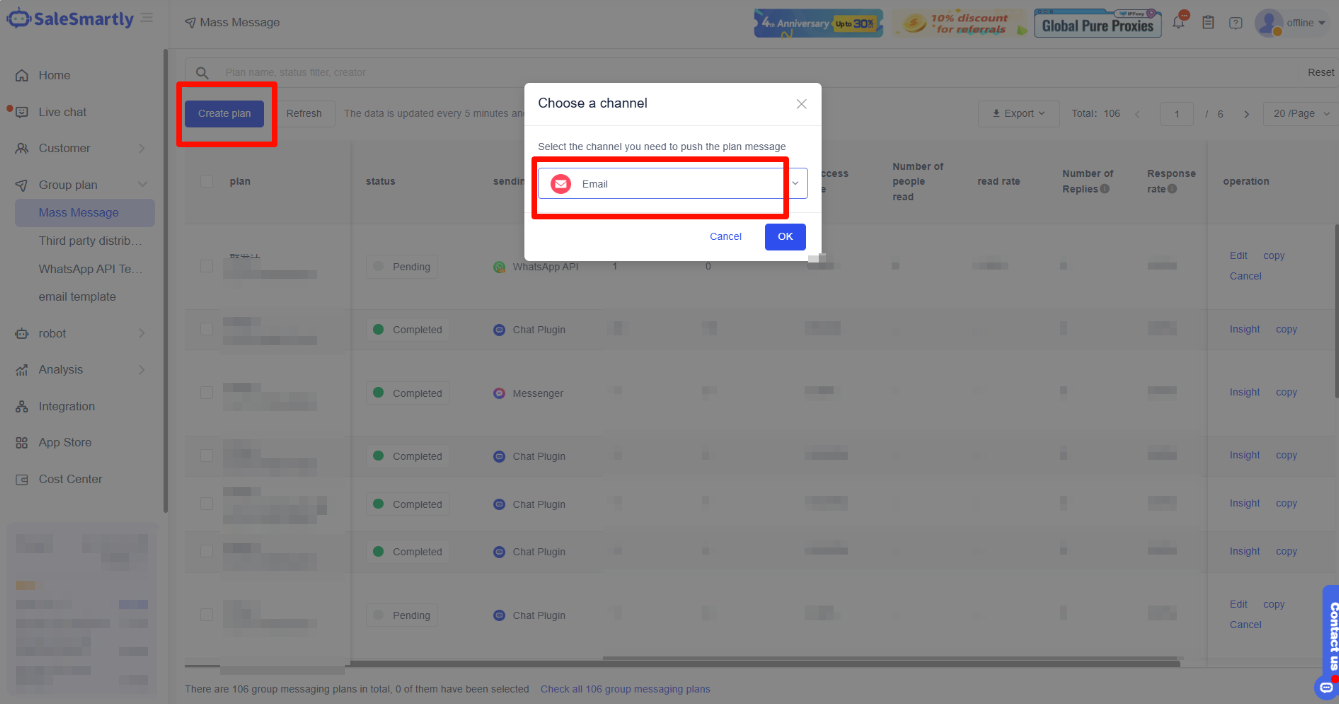
Task: Close the Choose a channel dialog
Action: click(801, 104)
